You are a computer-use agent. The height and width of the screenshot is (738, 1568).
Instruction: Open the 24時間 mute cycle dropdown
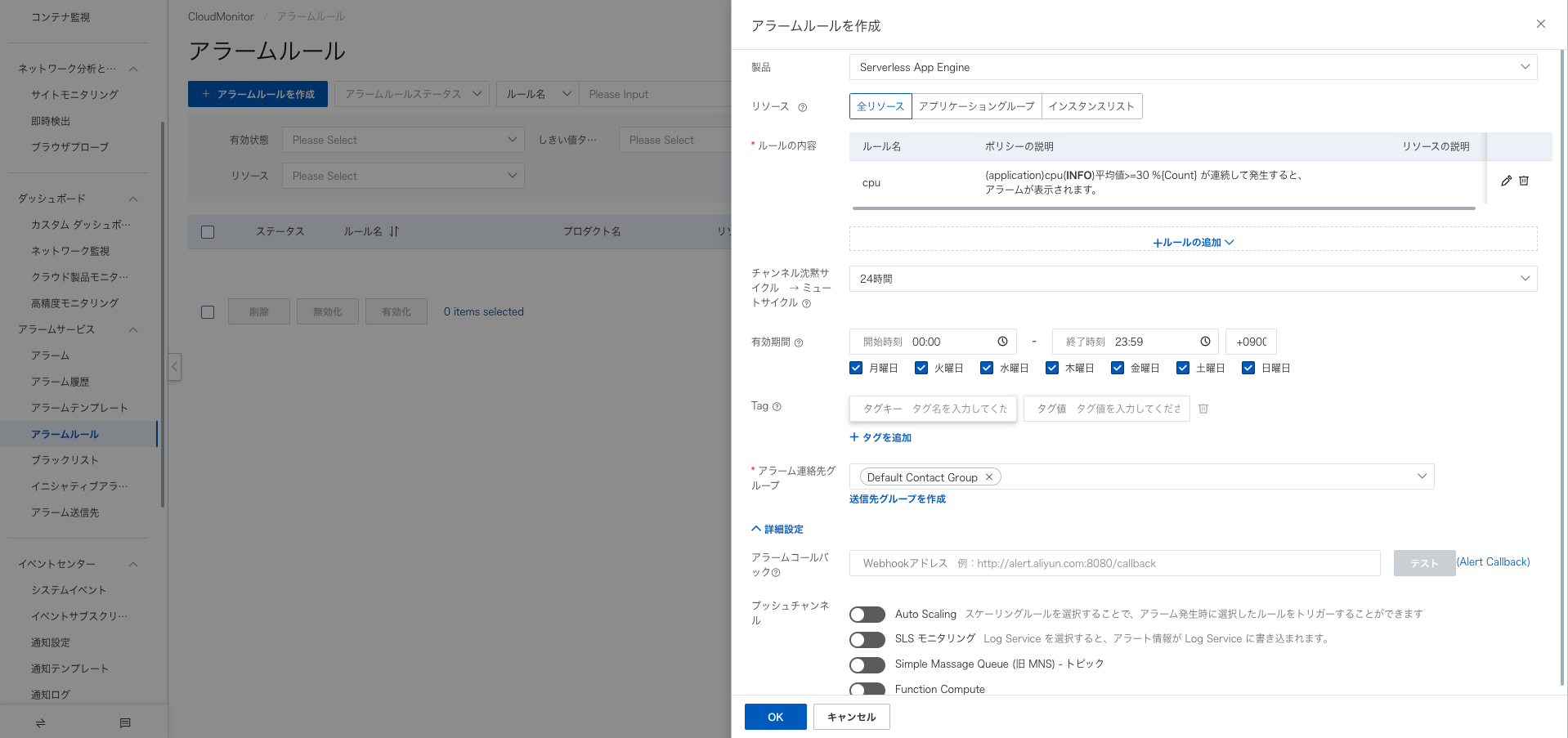click(1193, 279)
